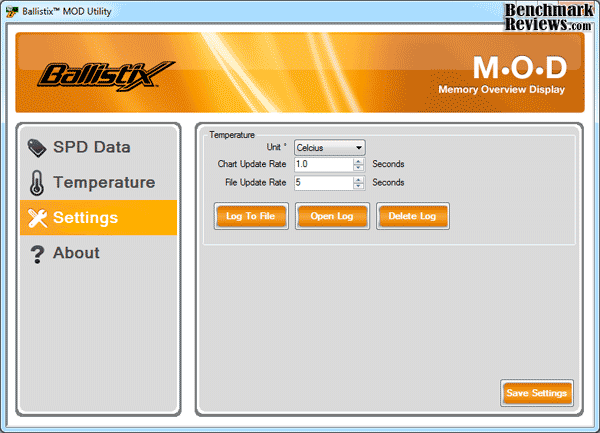Image resolution: width=600 pixels, height=433 pixels.
Task: Click the Ballistix MOD Utility window title
Action: click(x=67, y=11)
